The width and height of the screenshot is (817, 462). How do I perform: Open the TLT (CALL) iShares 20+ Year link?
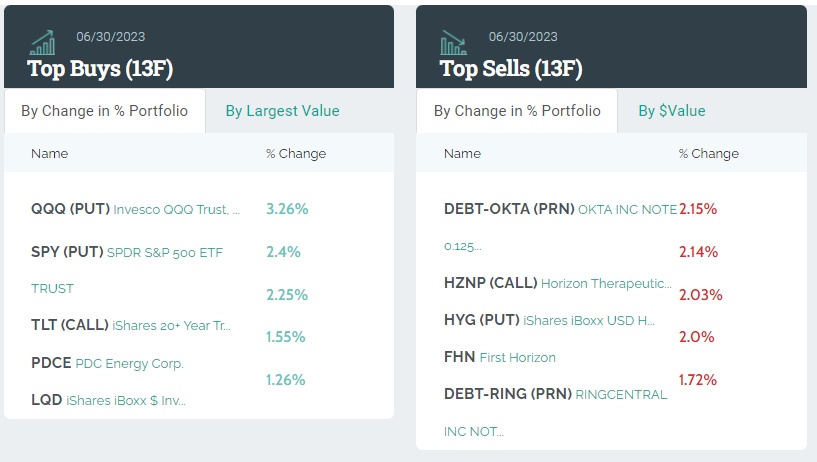click(x=131, y=324)
